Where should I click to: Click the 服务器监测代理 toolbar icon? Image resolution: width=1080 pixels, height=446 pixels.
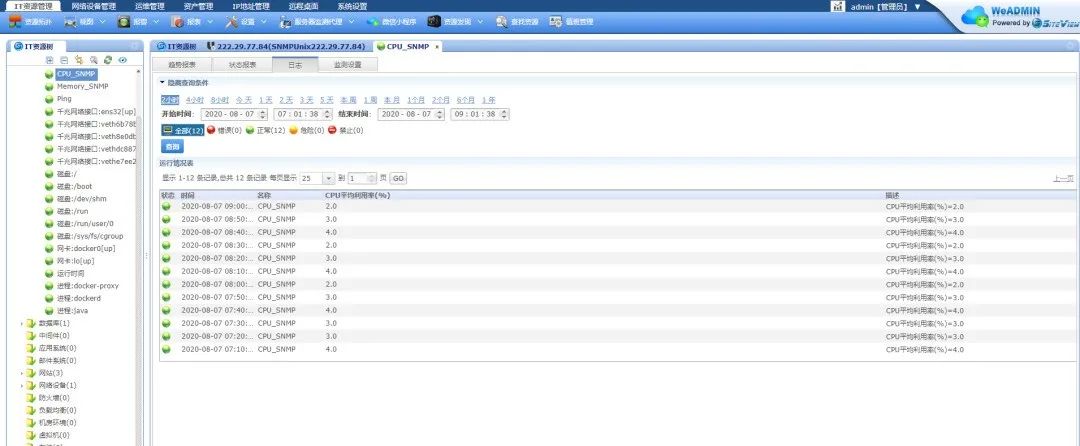[x=286, y=22]
